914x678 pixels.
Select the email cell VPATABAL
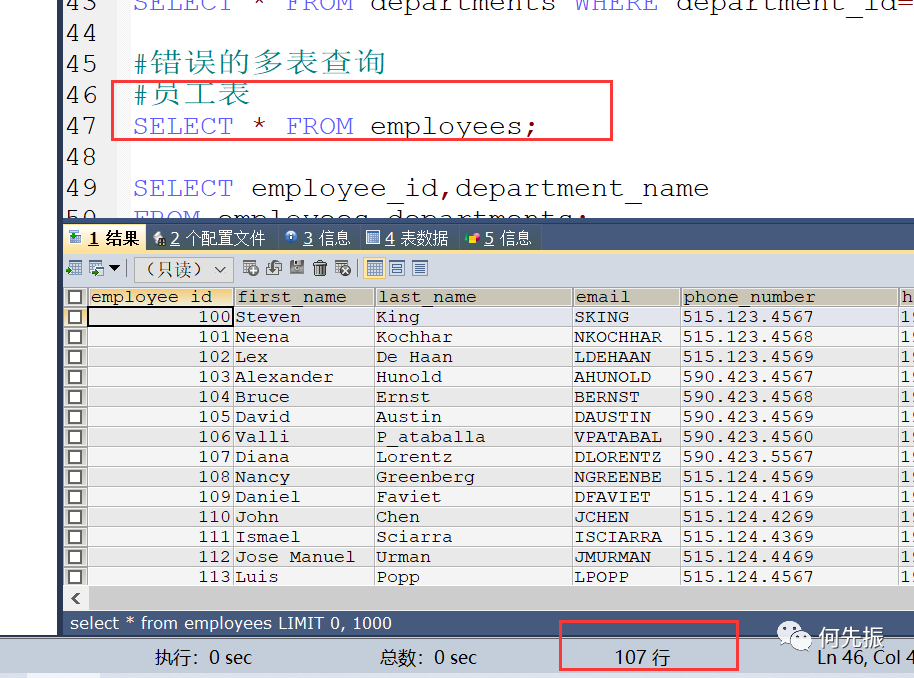[x=626, y=437]
